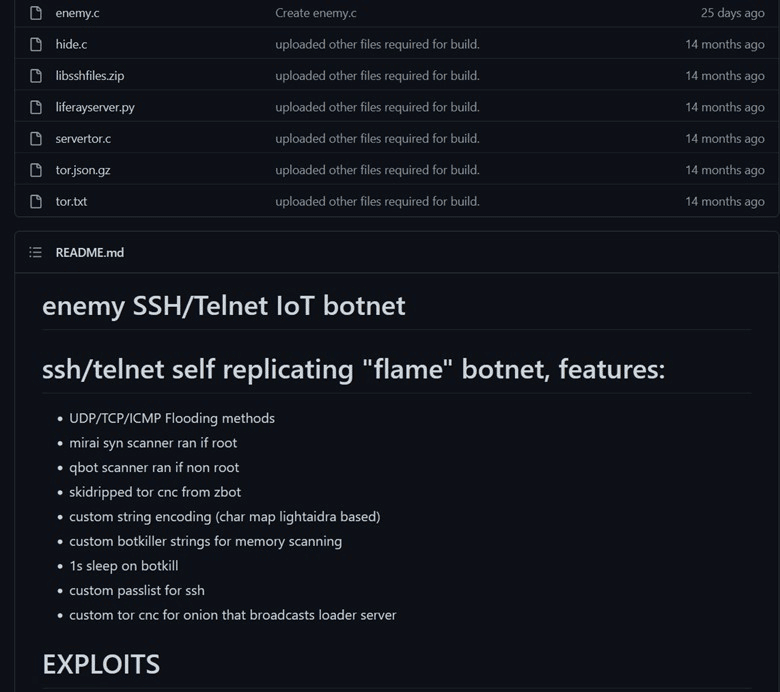Click the file icon next to tor.txt
This screenshot has width=780, height=692.
[36, 202]
